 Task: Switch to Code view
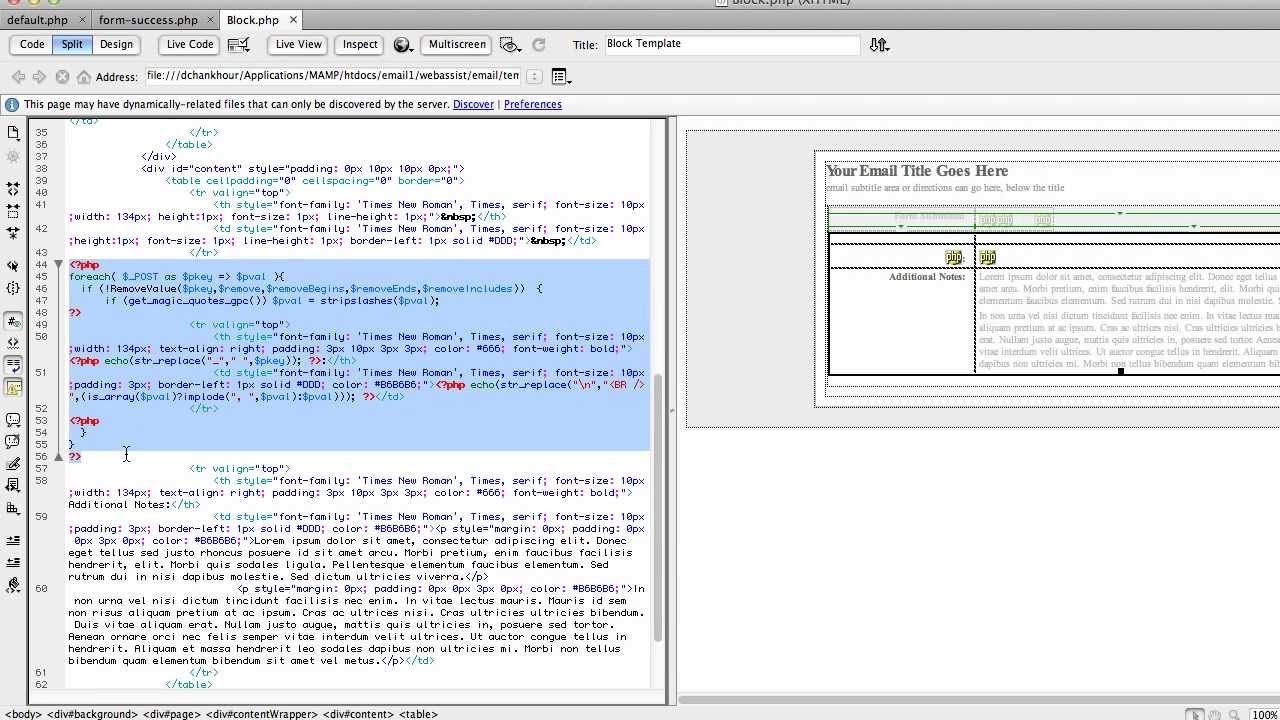pos(32,44)
